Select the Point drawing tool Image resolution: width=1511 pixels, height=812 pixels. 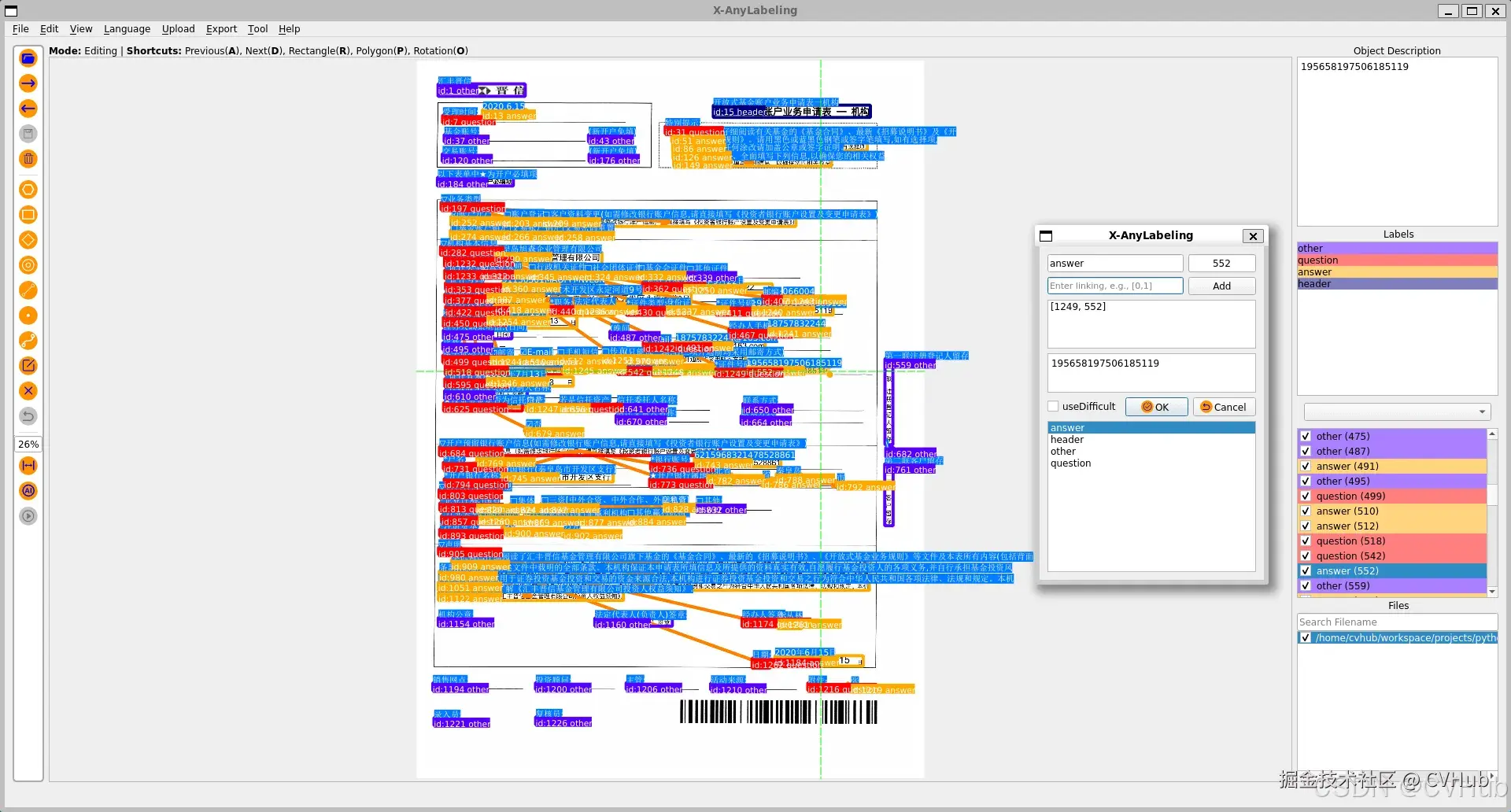tap(28, 316)
